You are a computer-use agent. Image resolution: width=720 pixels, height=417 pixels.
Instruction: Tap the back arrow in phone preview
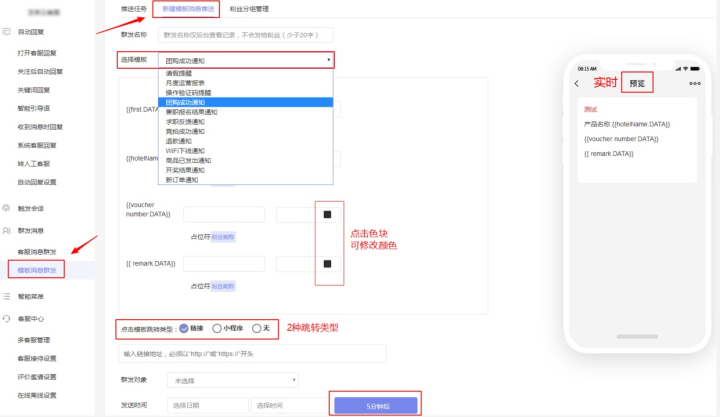[x=577, y=83]
